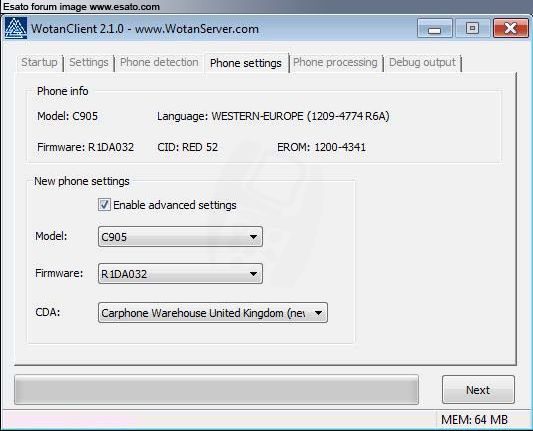533x431 pixels.
Task: Close the WotanClient window
Action: [511, 28]
